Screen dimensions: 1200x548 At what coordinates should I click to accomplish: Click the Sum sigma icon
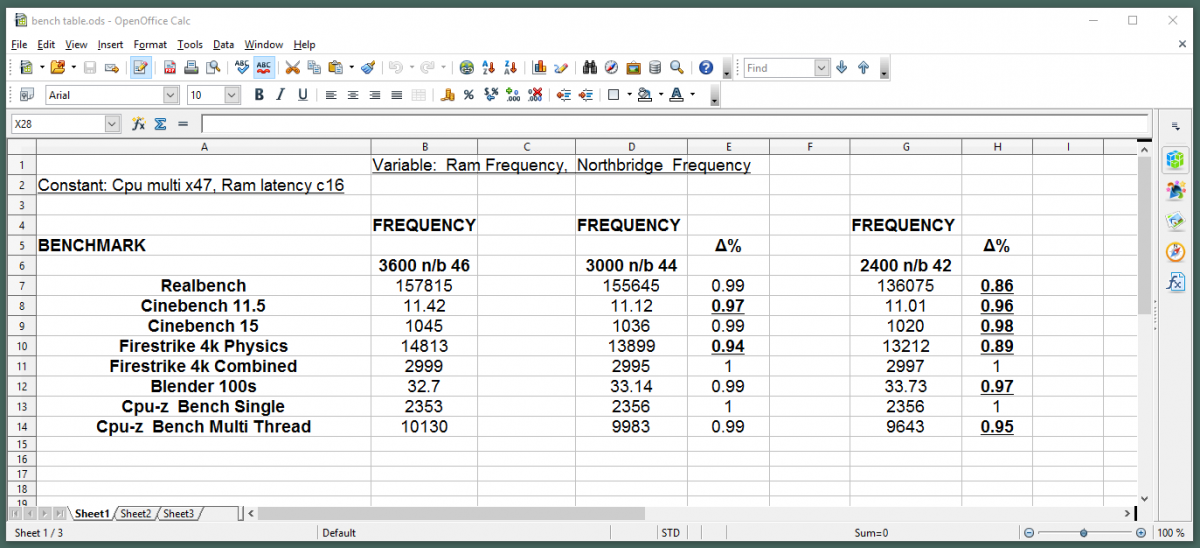tap(160, 124)
